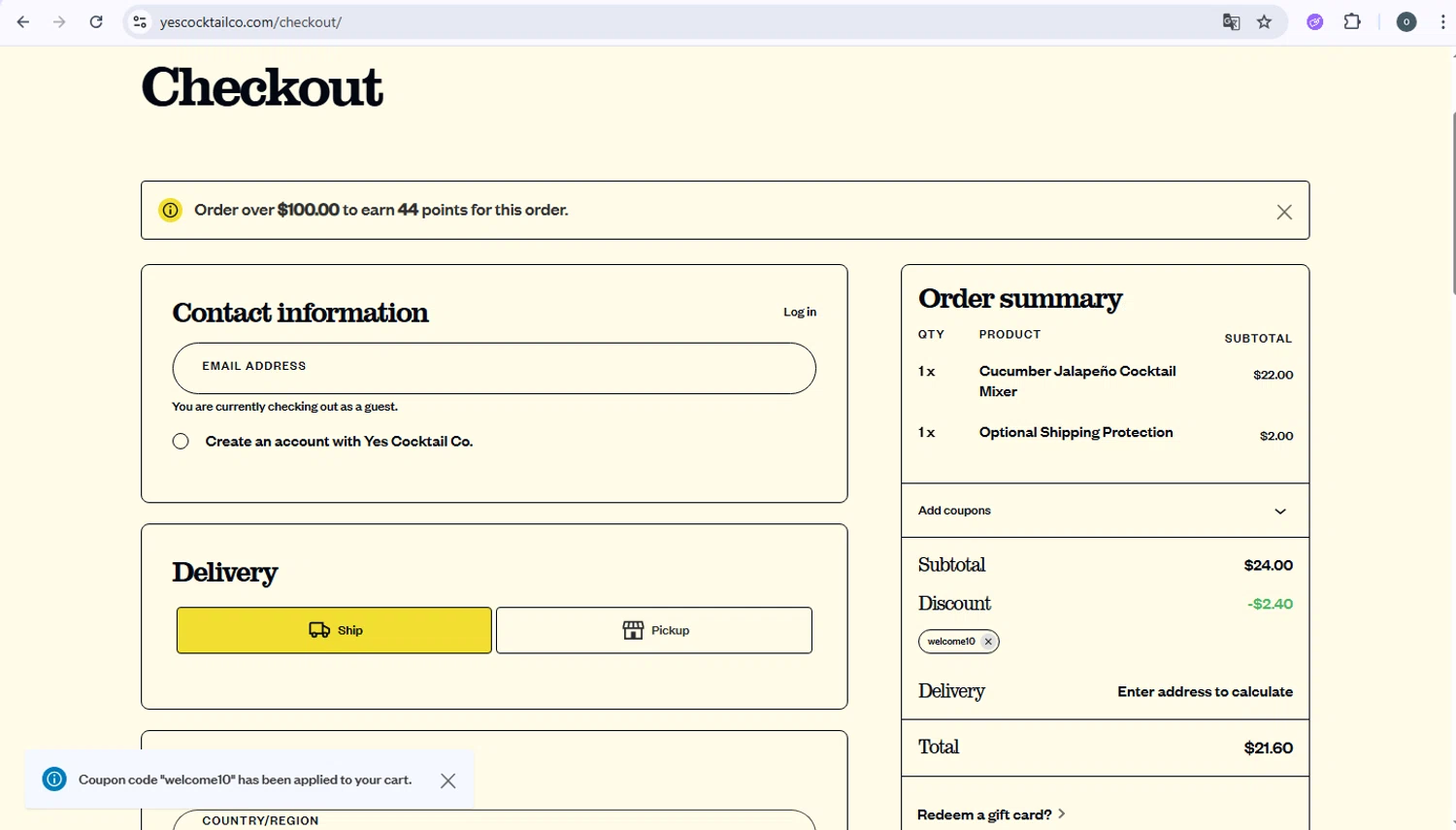Click the welcome10 coupon chip label

pos(951,642)
